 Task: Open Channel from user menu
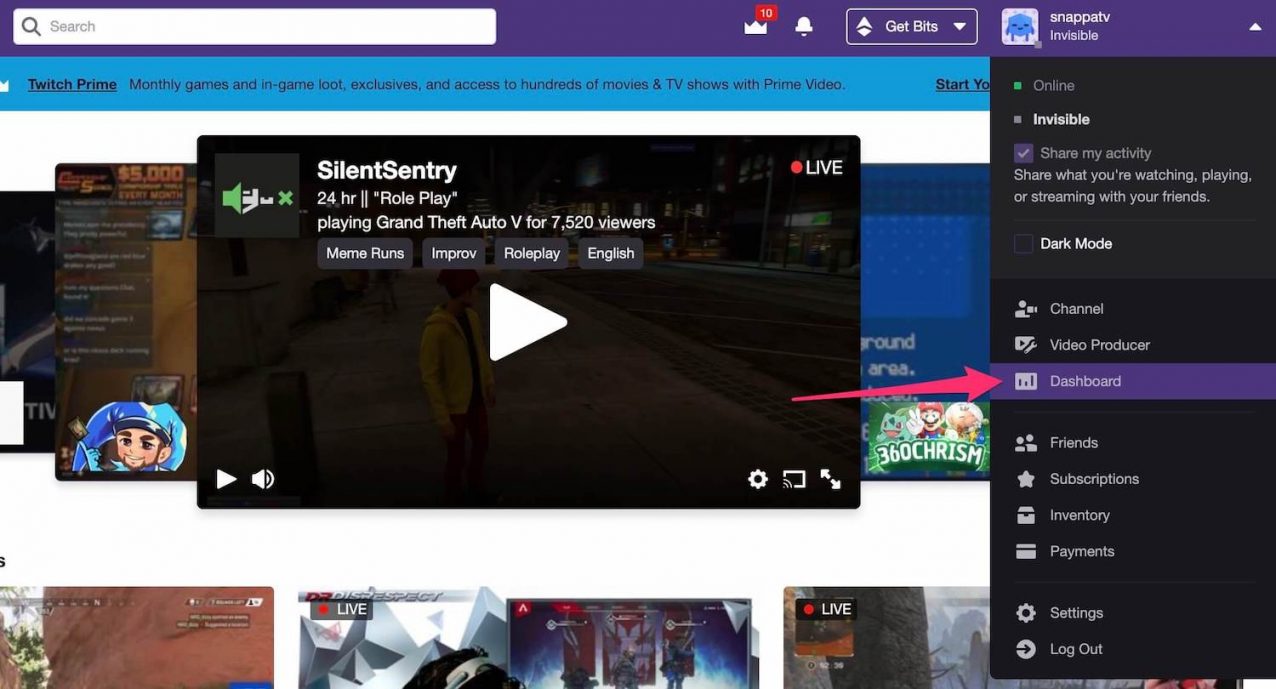1133,309
